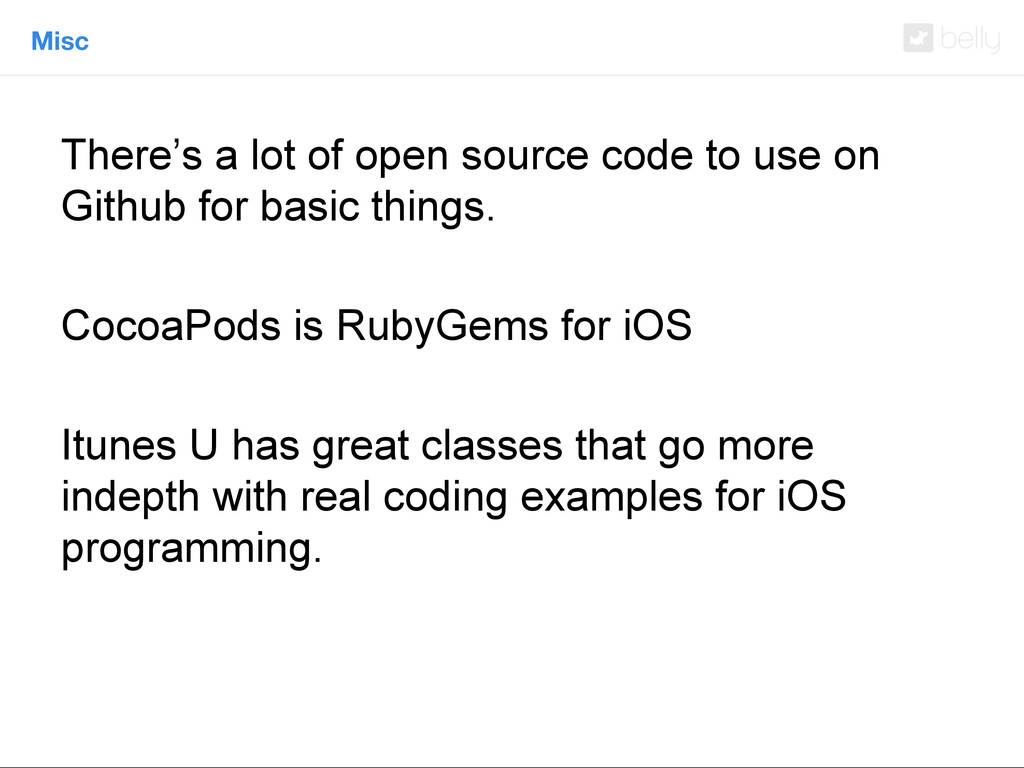Click "iOS" before the word programming
Image resolution: width=1024 pixels, height=768 pixels.
pyautogui.click(x=812, y=496)
